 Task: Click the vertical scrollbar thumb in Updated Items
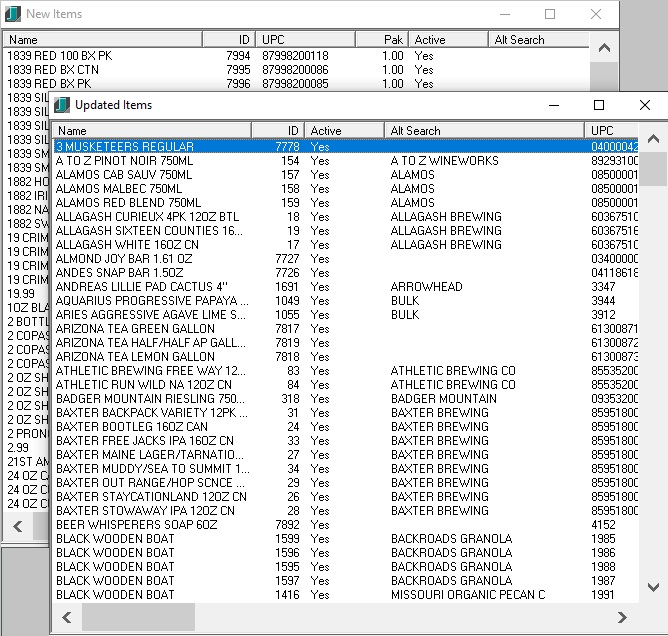pyautogui.click(x=653, y=169)
